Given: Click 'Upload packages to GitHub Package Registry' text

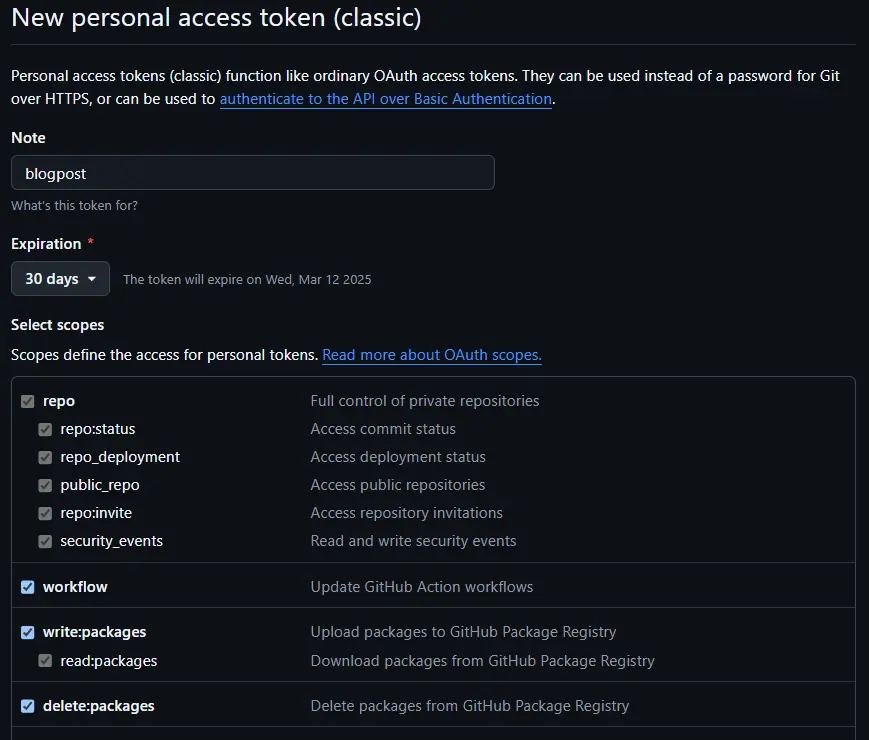Looking at the screenshot, I should [463, 632].
